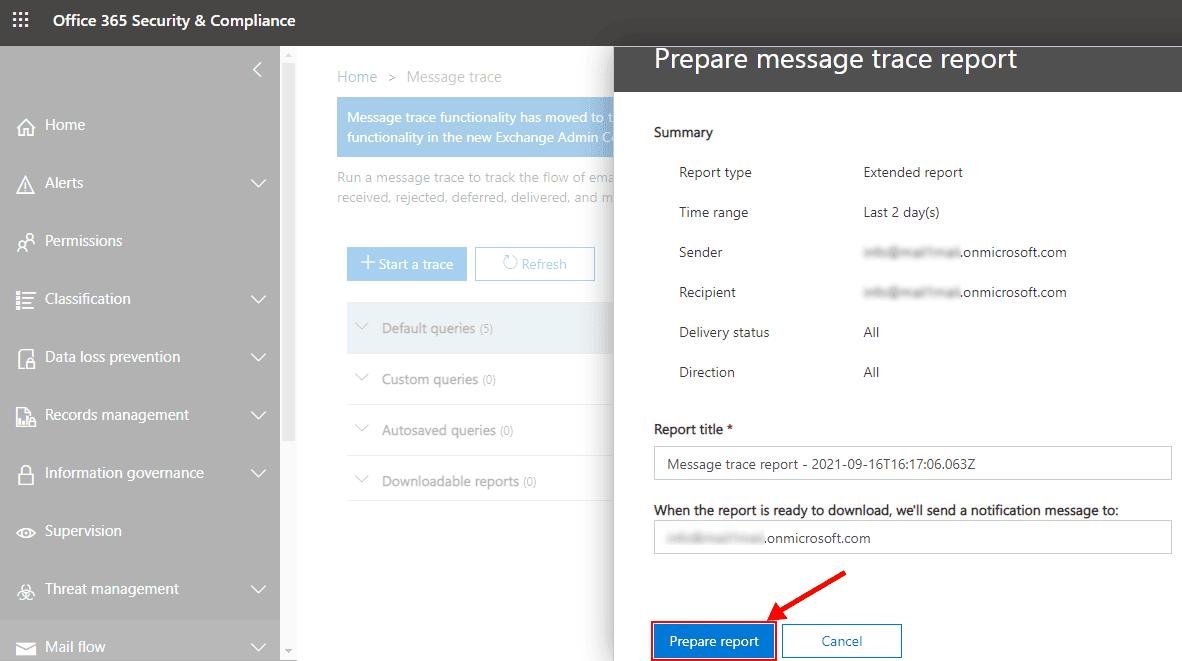Click the Classification list icon
Viewport: 1182px width, 661px height.
(x=26, y=300)
